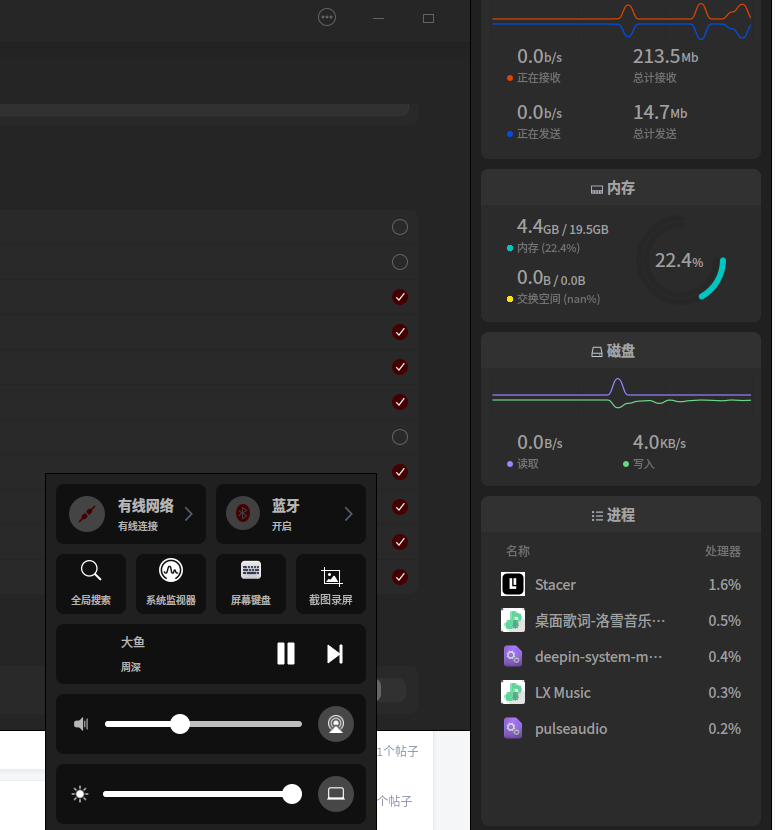Select the Stacer process row
775x830 pixels.
tap(620, 584)
